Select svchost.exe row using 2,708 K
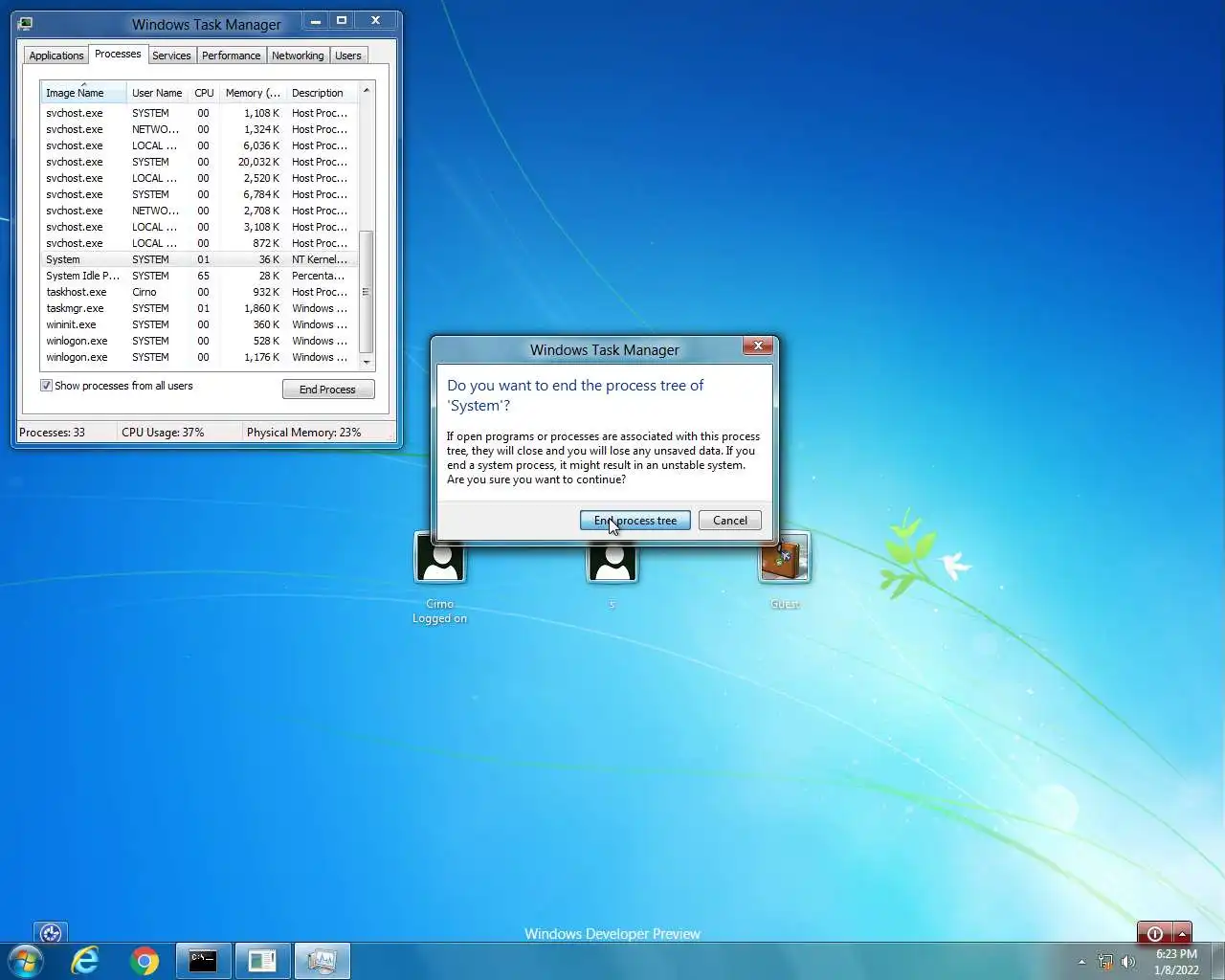The width and height of the screenshot is (1225, 980). 199,211
